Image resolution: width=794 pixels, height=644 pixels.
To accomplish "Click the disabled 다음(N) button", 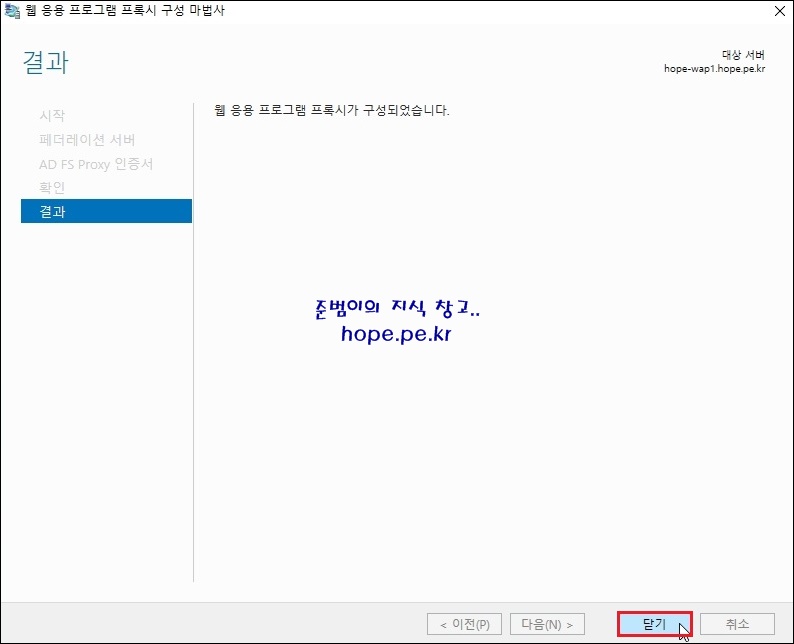I will pos(547,624).
